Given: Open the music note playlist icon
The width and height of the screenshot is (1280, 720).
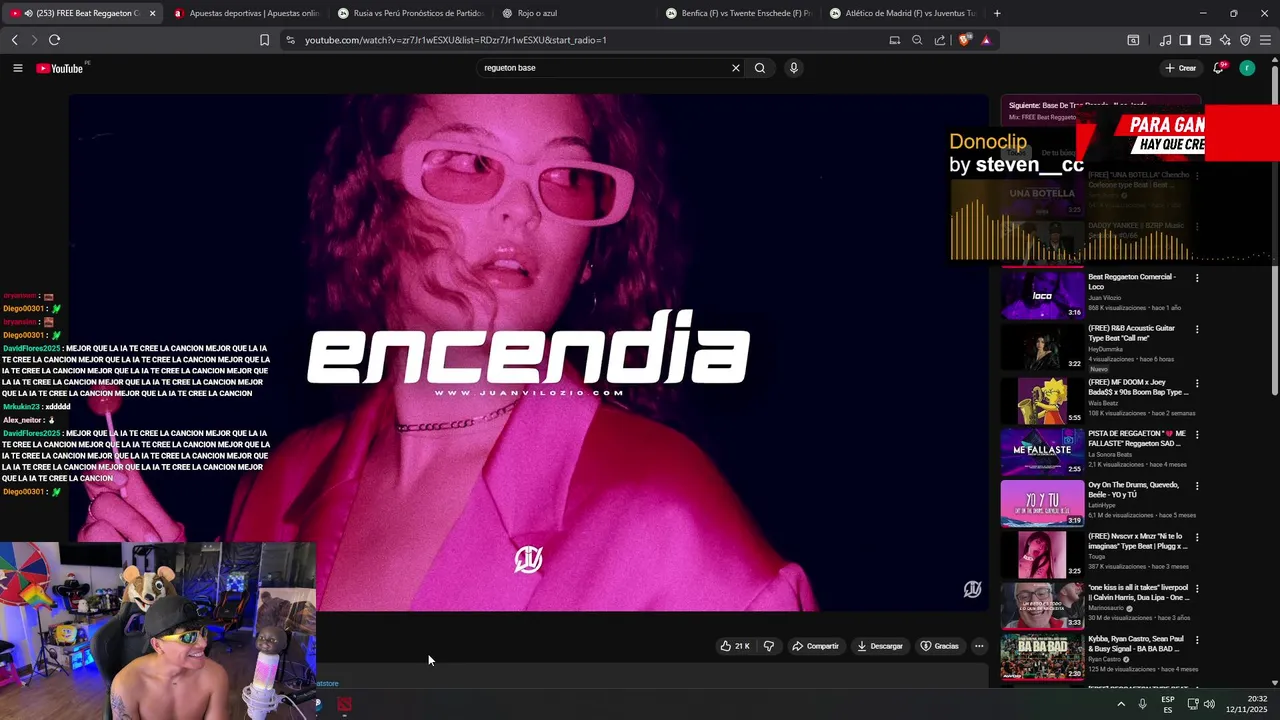Looking at the screenshot, I should pos(1165,40).
